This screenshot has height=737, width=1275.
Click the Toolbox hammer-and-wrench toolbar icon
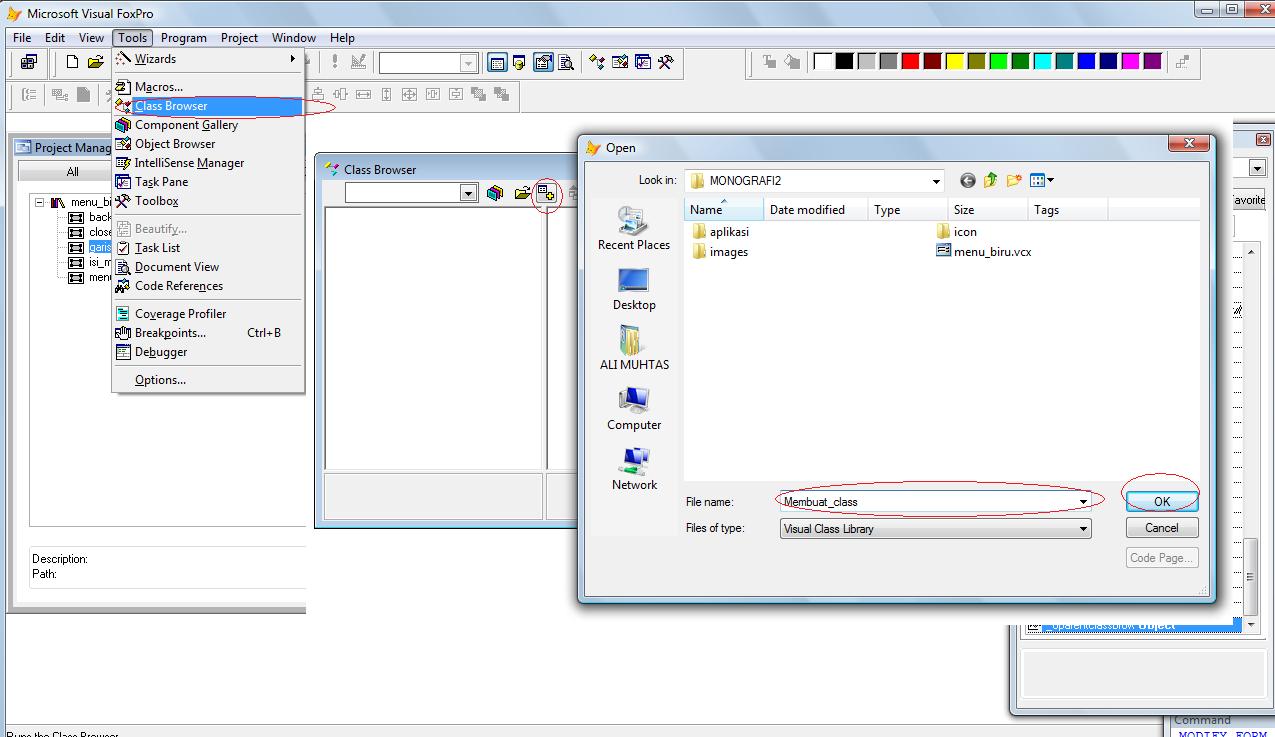coord(665,62)
